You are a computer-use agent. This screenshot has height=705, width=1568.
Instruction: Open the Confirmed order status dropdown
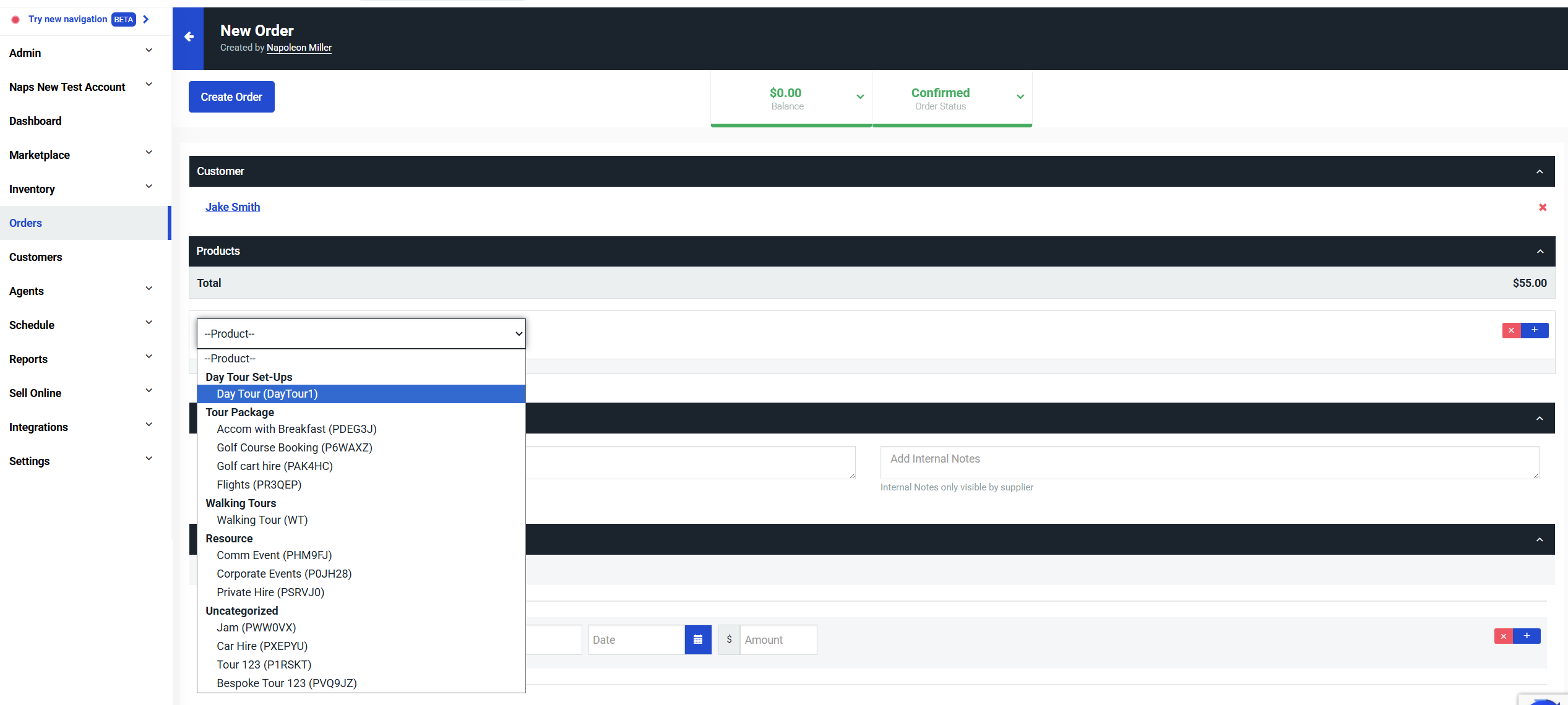1020,96
